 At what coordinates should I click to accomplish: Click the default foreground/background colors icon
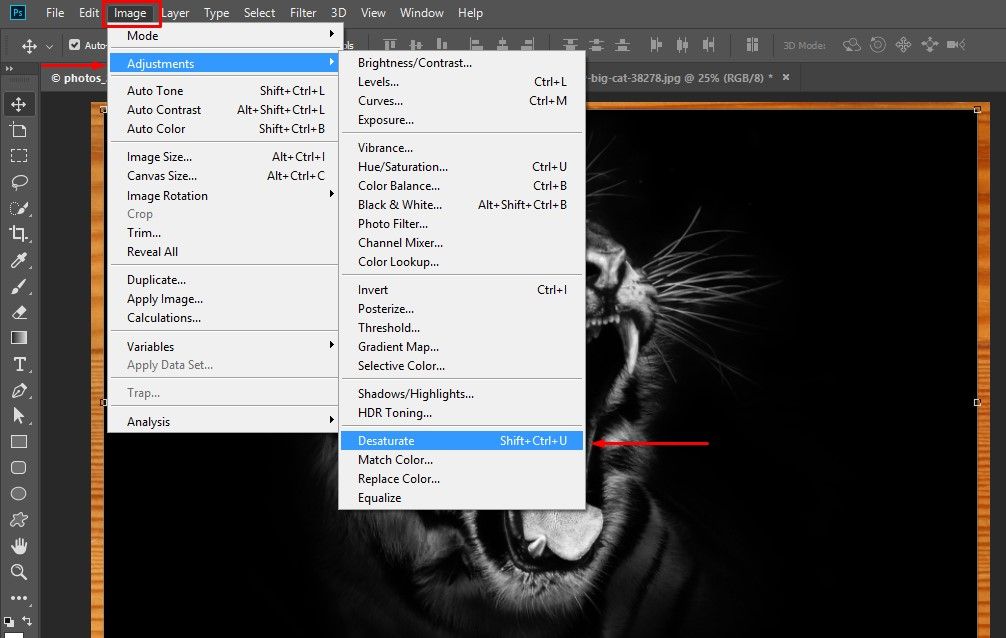(8, 621)
